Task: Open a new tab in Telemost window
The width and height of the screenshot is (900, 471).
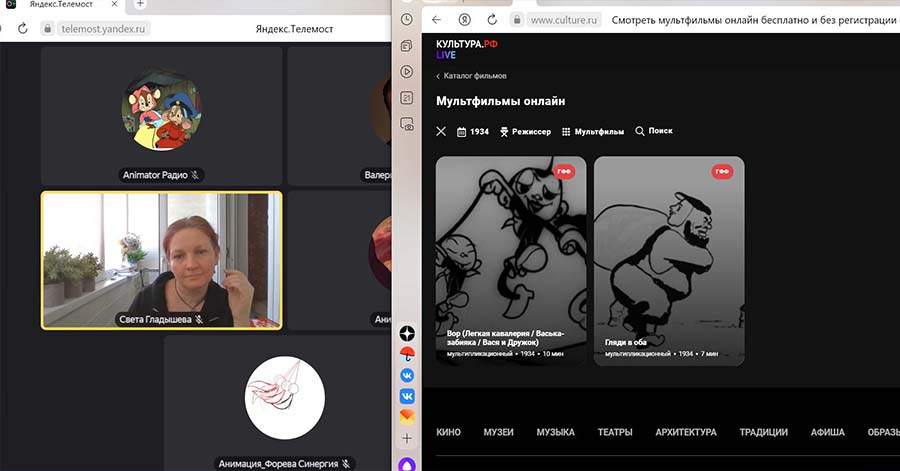Action: point(140,4)
